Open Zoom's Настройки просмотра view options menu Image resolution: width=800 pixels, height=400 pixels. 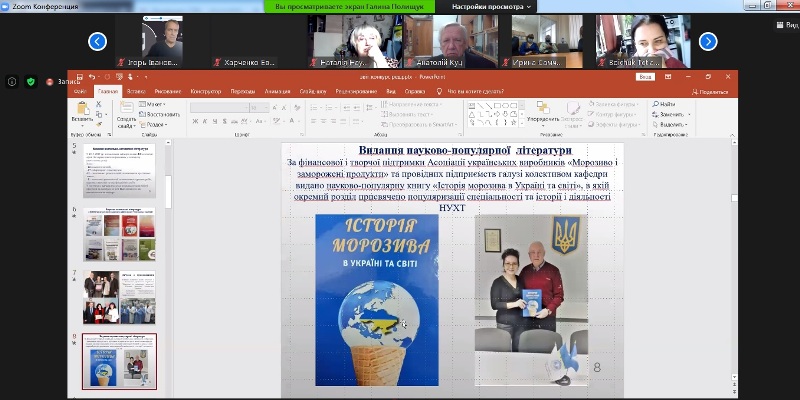(491, 7)
